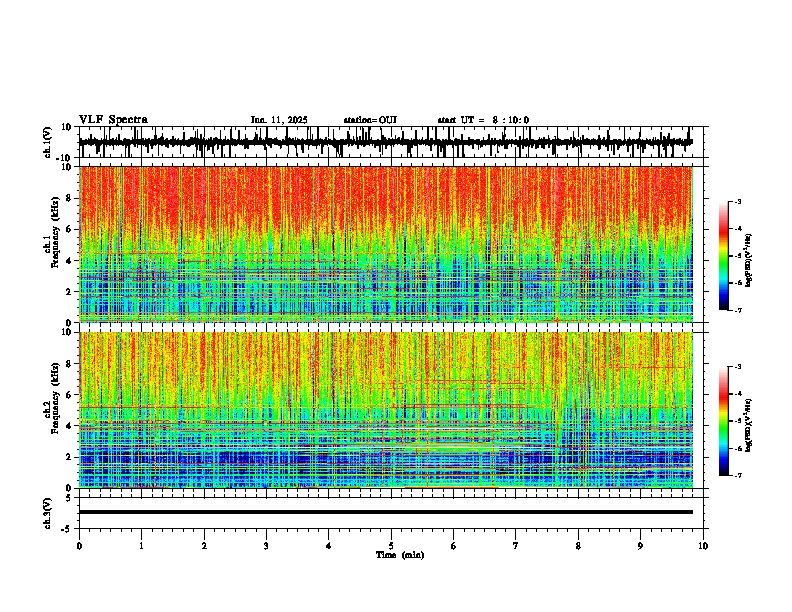Click the "5" tick on the time axis

(x=391, y=546)
